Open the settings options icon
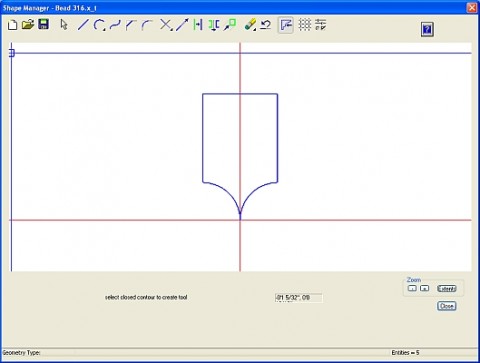The image size is (480, 363). coord(321,25)
